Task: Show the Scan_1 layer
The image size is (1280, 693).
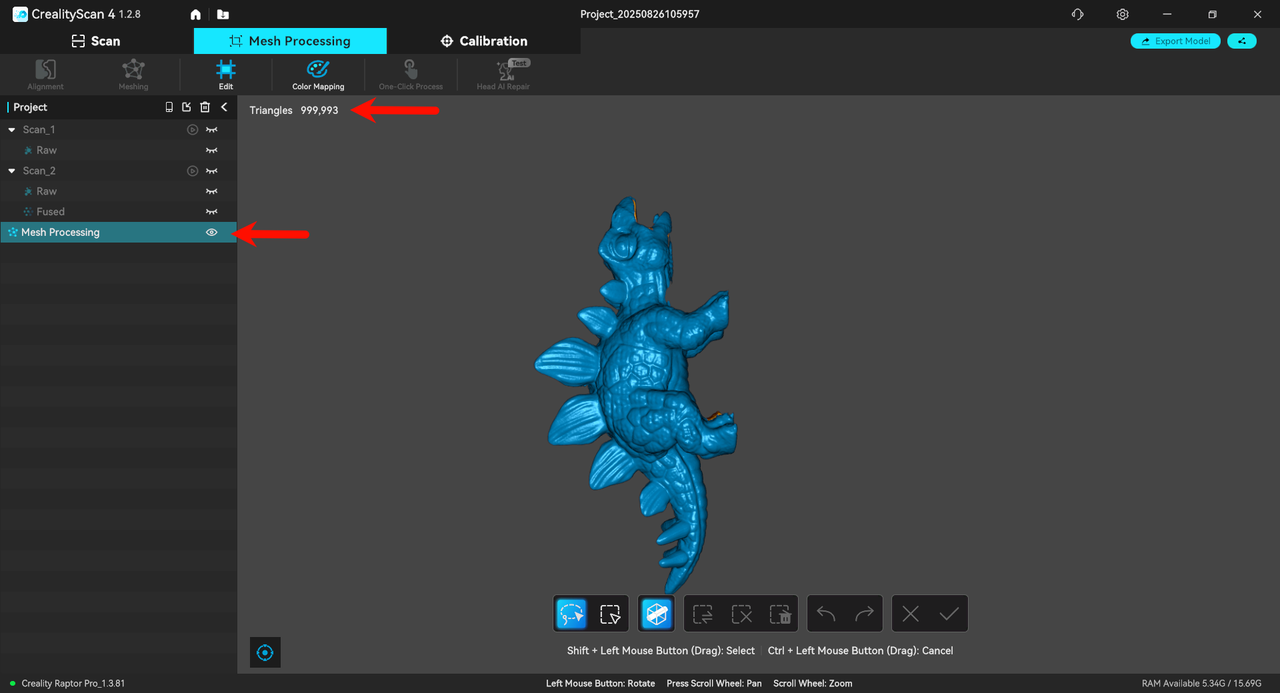Action: pos(211,130)
